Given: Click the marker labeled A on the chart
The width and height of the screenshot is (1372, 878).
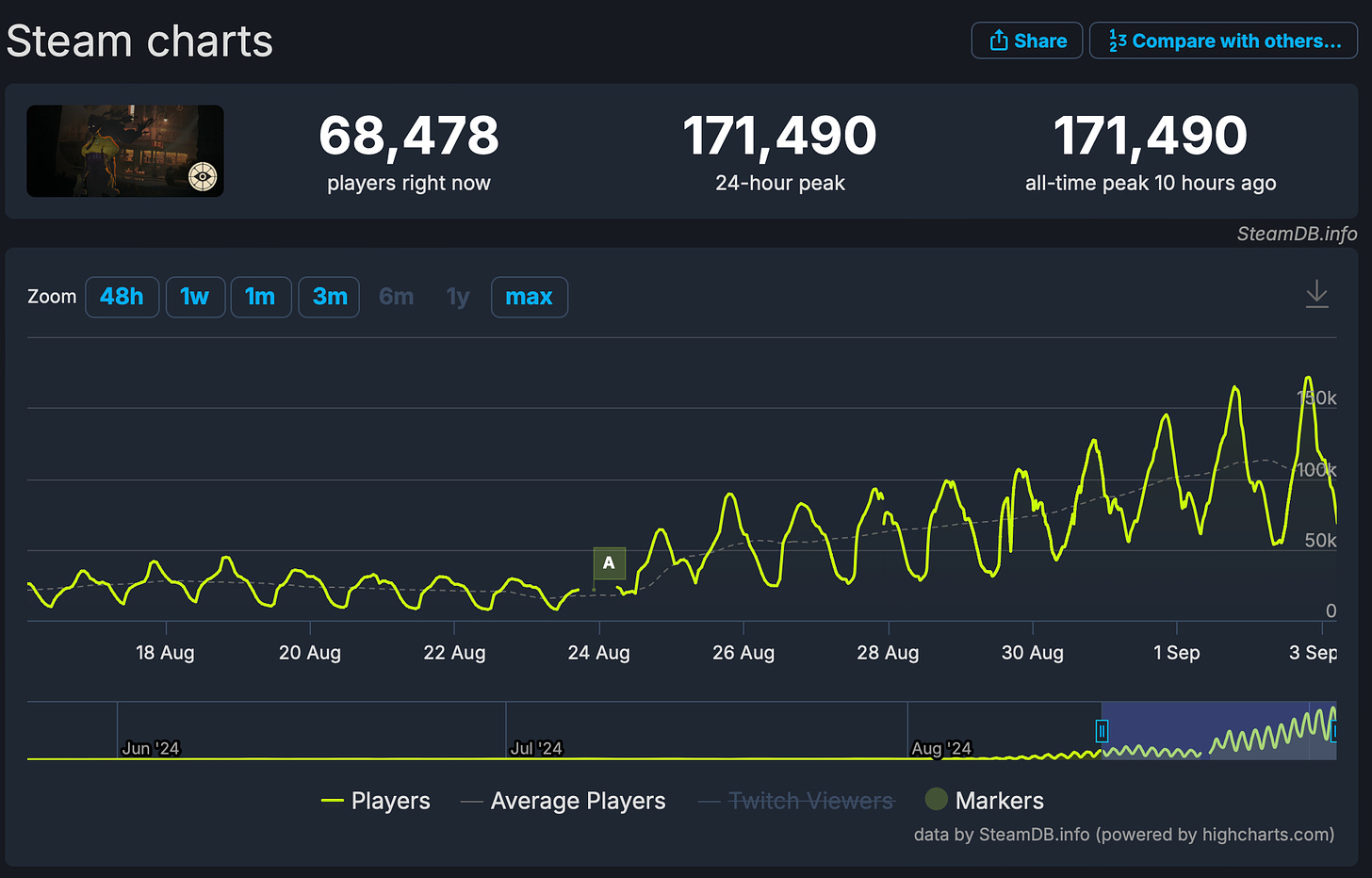Looking at the screenshot, I should (x=609, y=562).
